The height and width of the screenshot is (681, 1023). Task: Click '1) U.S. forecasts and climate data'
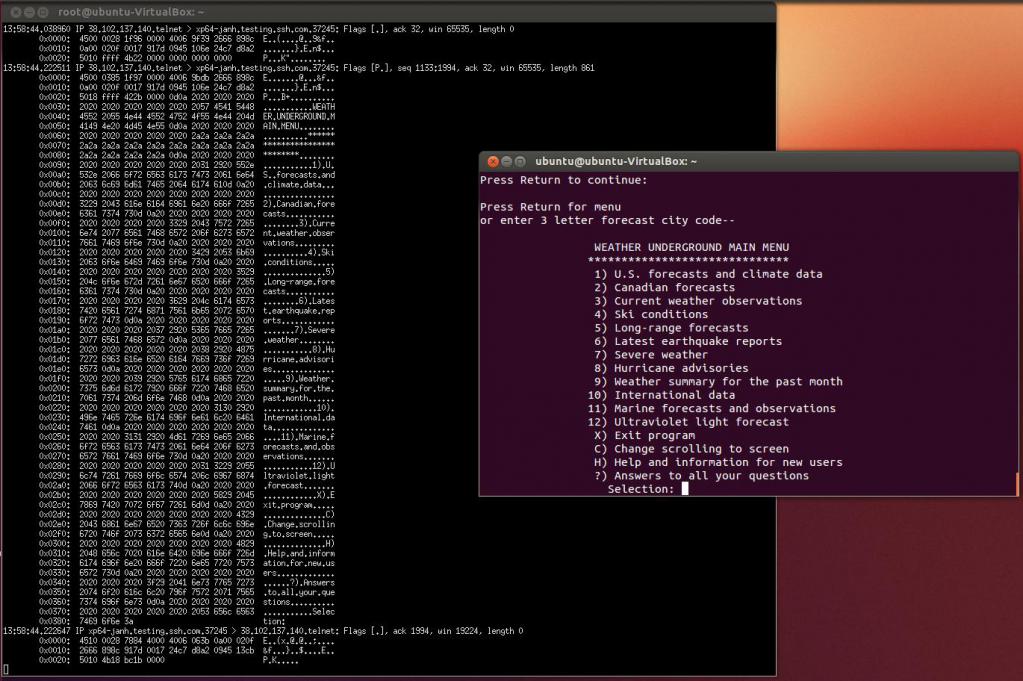[x=709, y=274]
